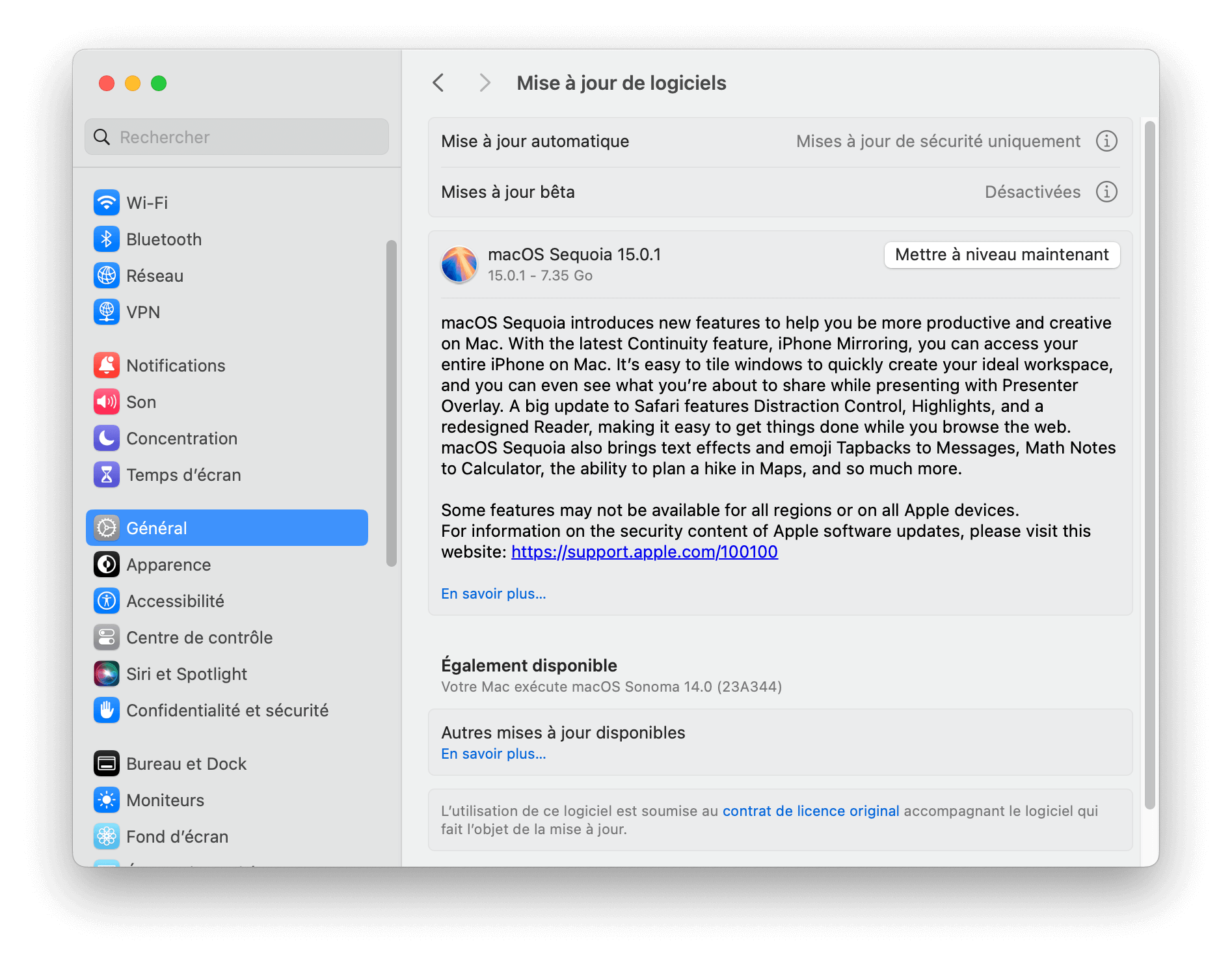Click the sidebar scrollbar
This screenshot has height=963, width=1232.
click(x=392, y=403)
